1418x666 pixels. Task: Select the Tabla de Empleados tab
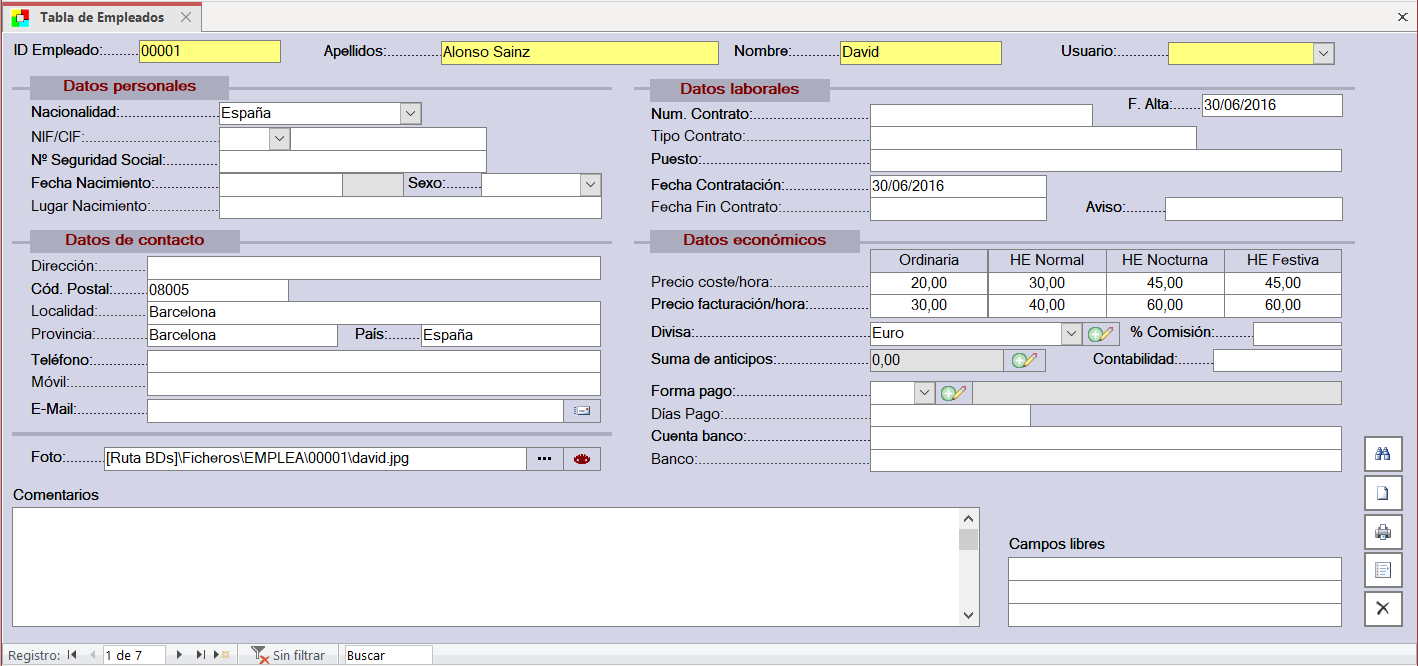pyautogui.click(x=102, y=17)
